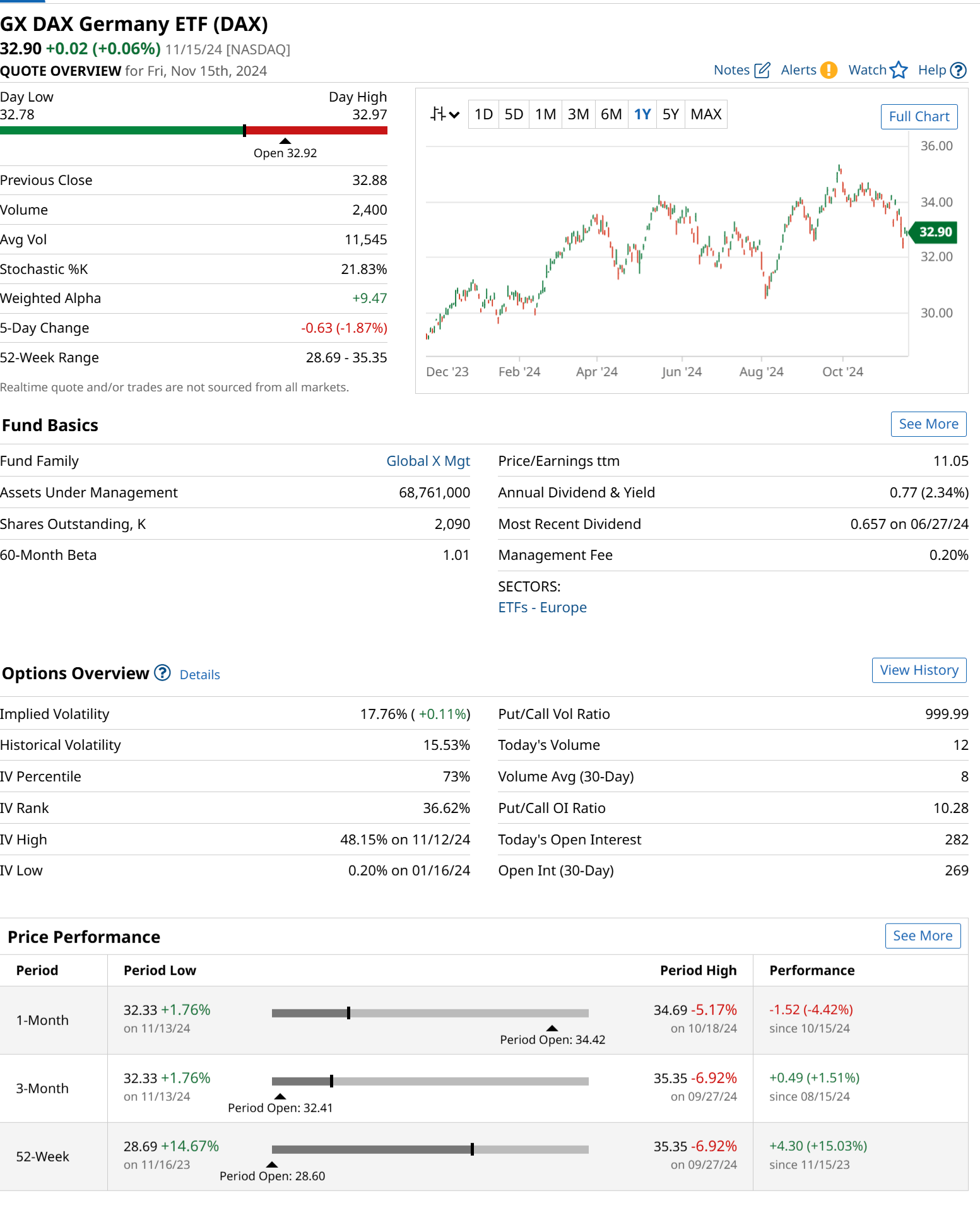980x1210 pixels.
Task: Click See More in Price Performance
Action: pos(923,936)
